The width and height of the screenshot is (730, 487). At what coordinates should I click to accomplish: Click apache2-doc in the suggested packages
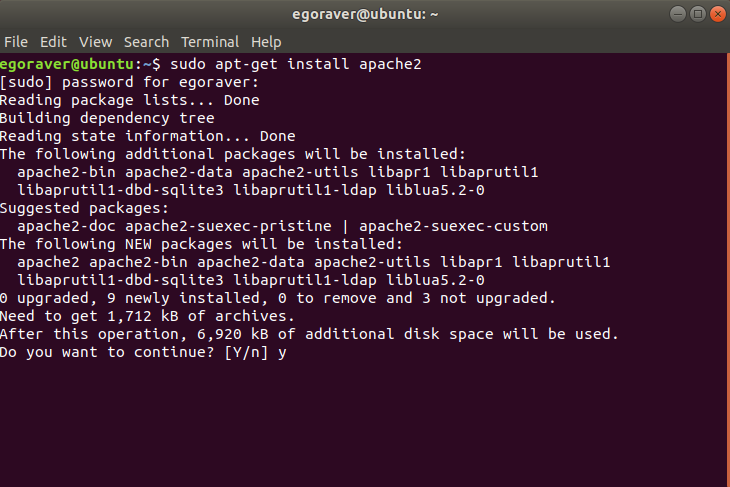coord(67,226)
